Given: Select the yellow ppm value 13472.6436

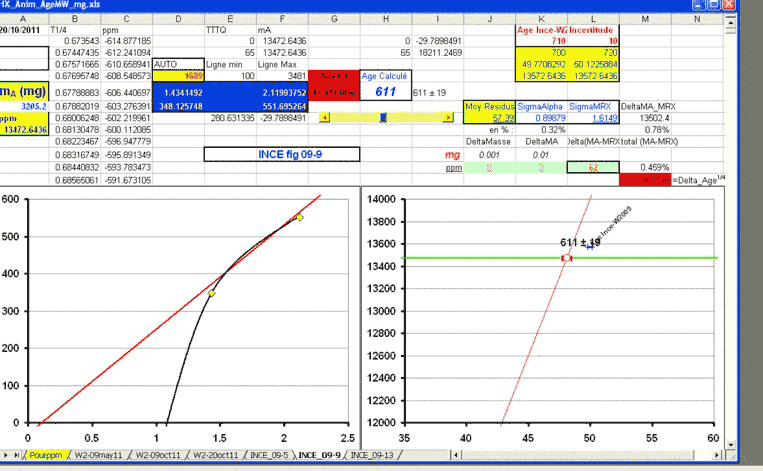Looking at the screenshot, I should point(24,129).
